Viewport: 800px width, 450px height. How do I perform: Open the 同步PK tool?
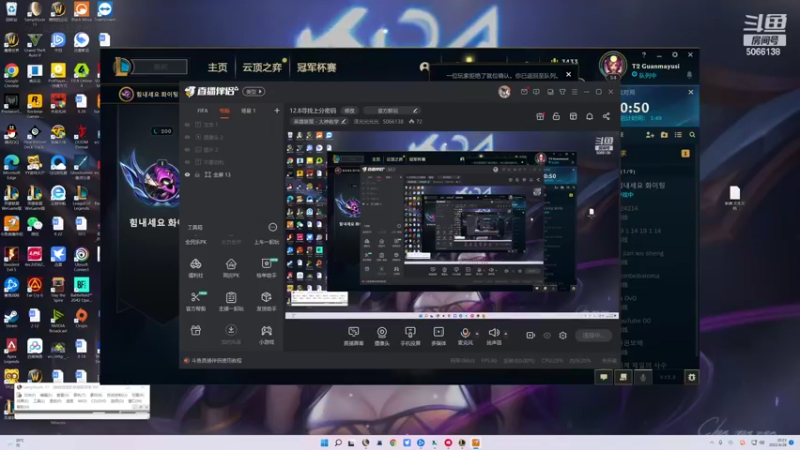tap(231, 267)
